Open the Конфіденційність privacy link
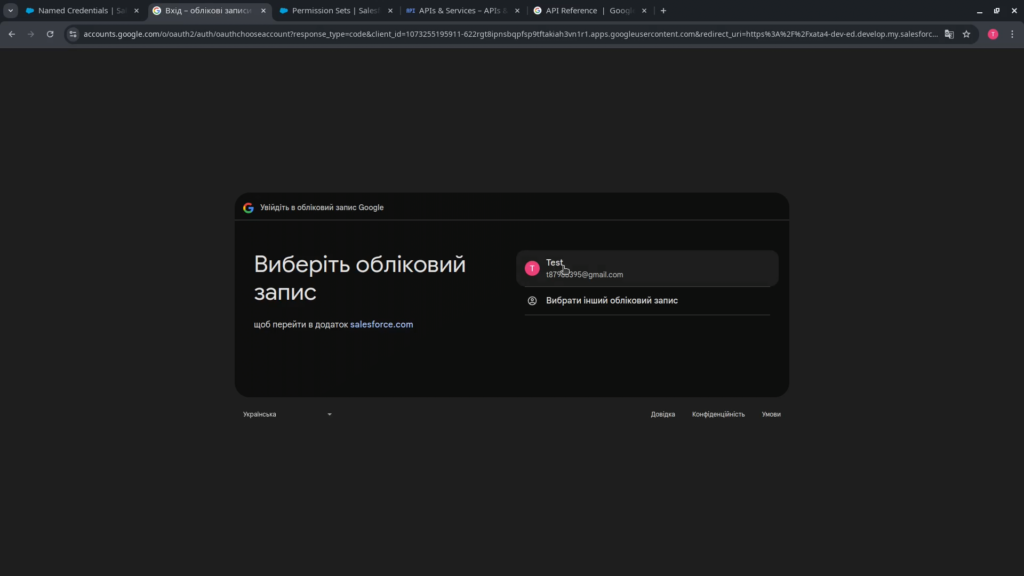Screen dimensions: 1024x576 (718, 414)
